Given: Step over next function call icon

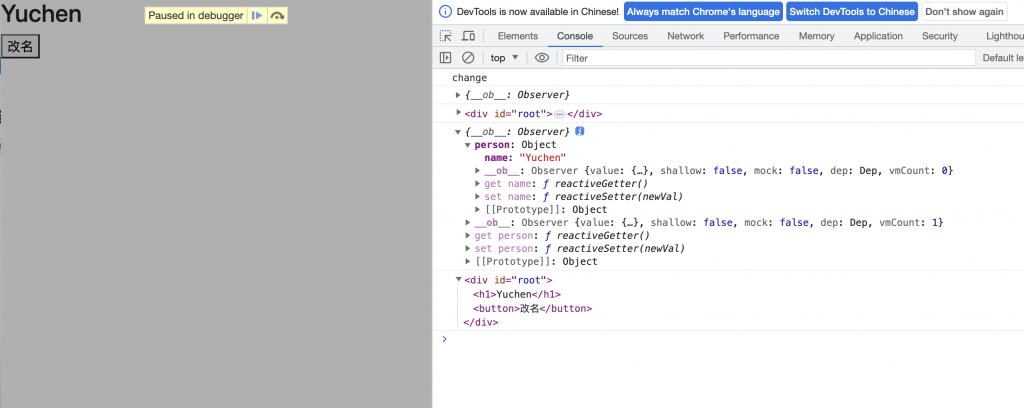Looking at the screenshot, I should tap(277, 16).
